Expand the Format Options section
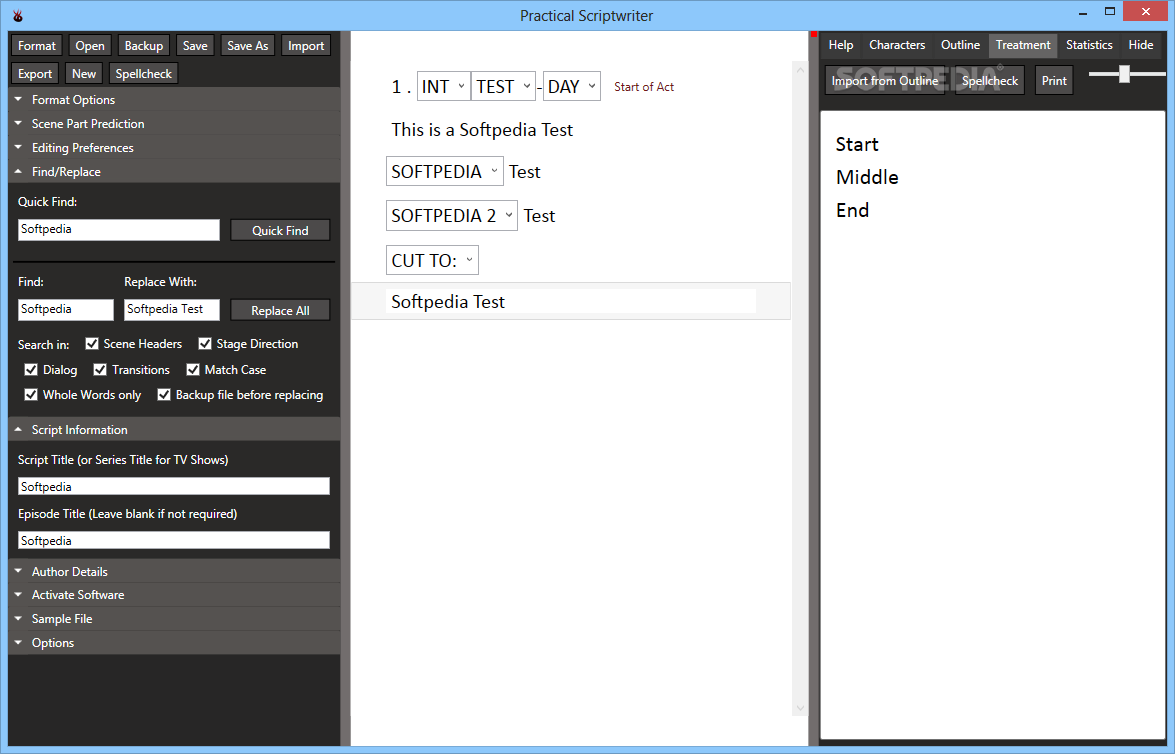The height and width of the screenshot is (754, 1175). (174, 100)
